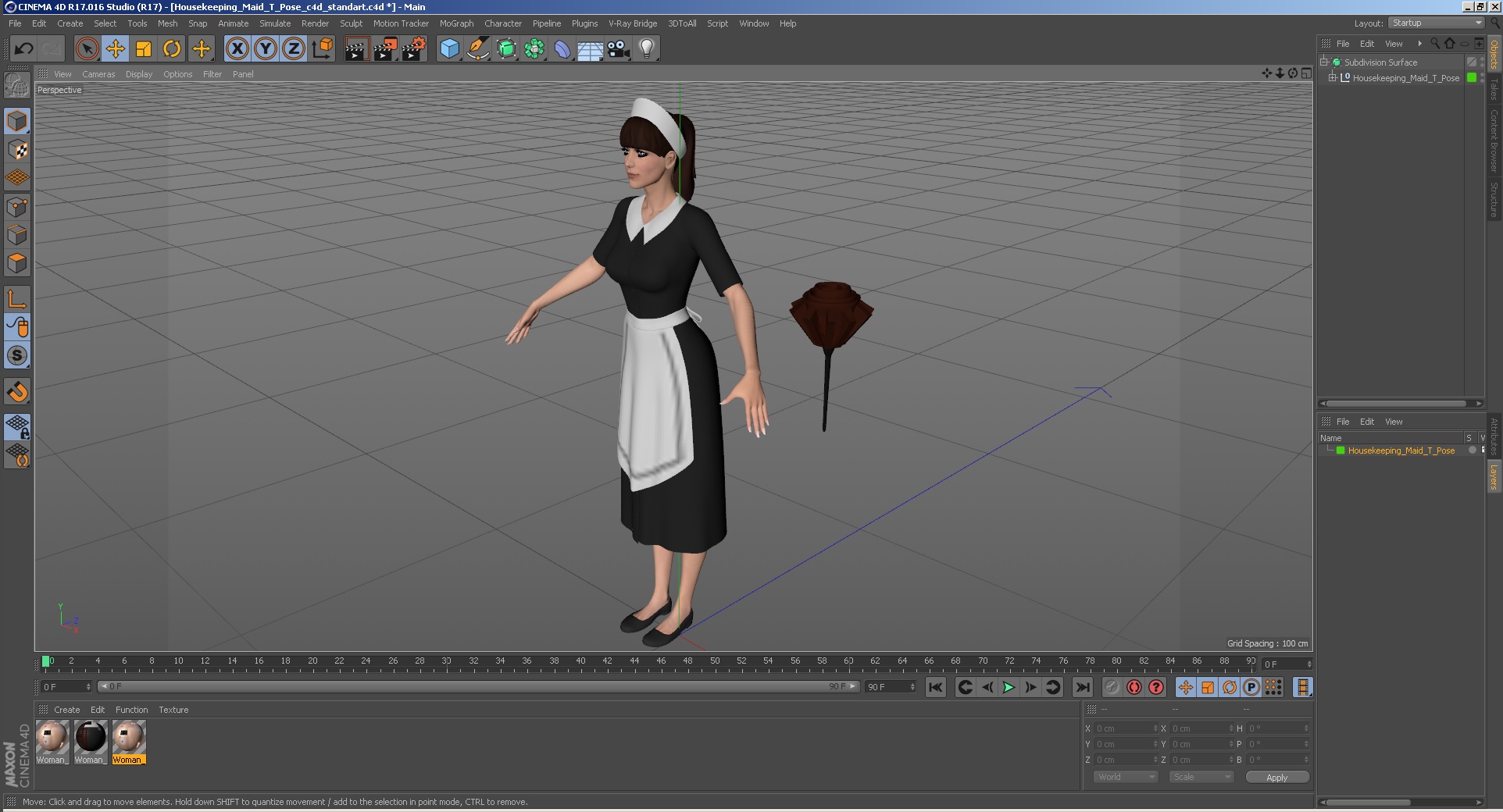Go to start of animation
This screenshot has width=1503, height=812.
[x=935, y=687]
